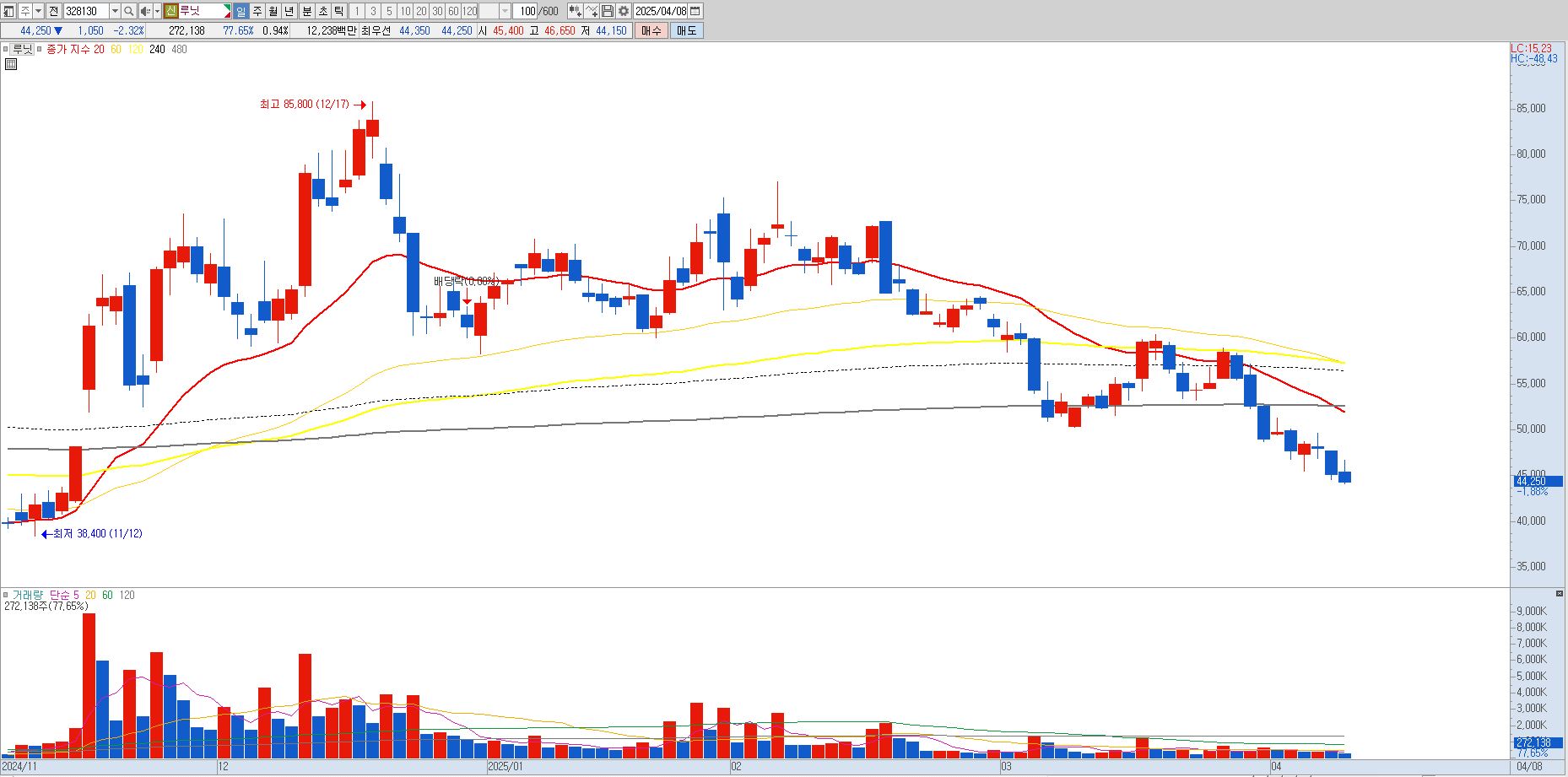This screenshot has height=777, width=1568.
Task: Select the 초 second chart period
Action: click(323, 11)
